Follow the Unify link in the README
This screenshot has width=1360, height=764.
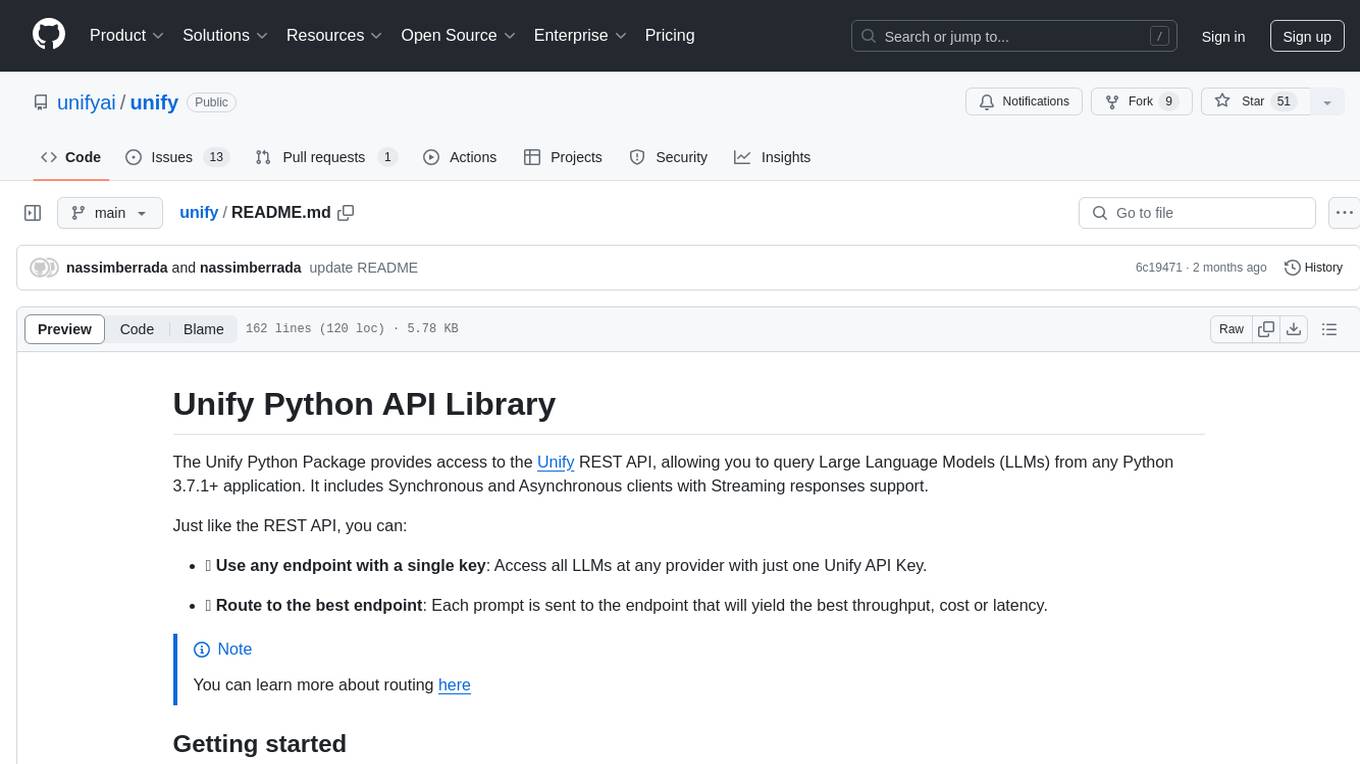[x=555, y=462]
